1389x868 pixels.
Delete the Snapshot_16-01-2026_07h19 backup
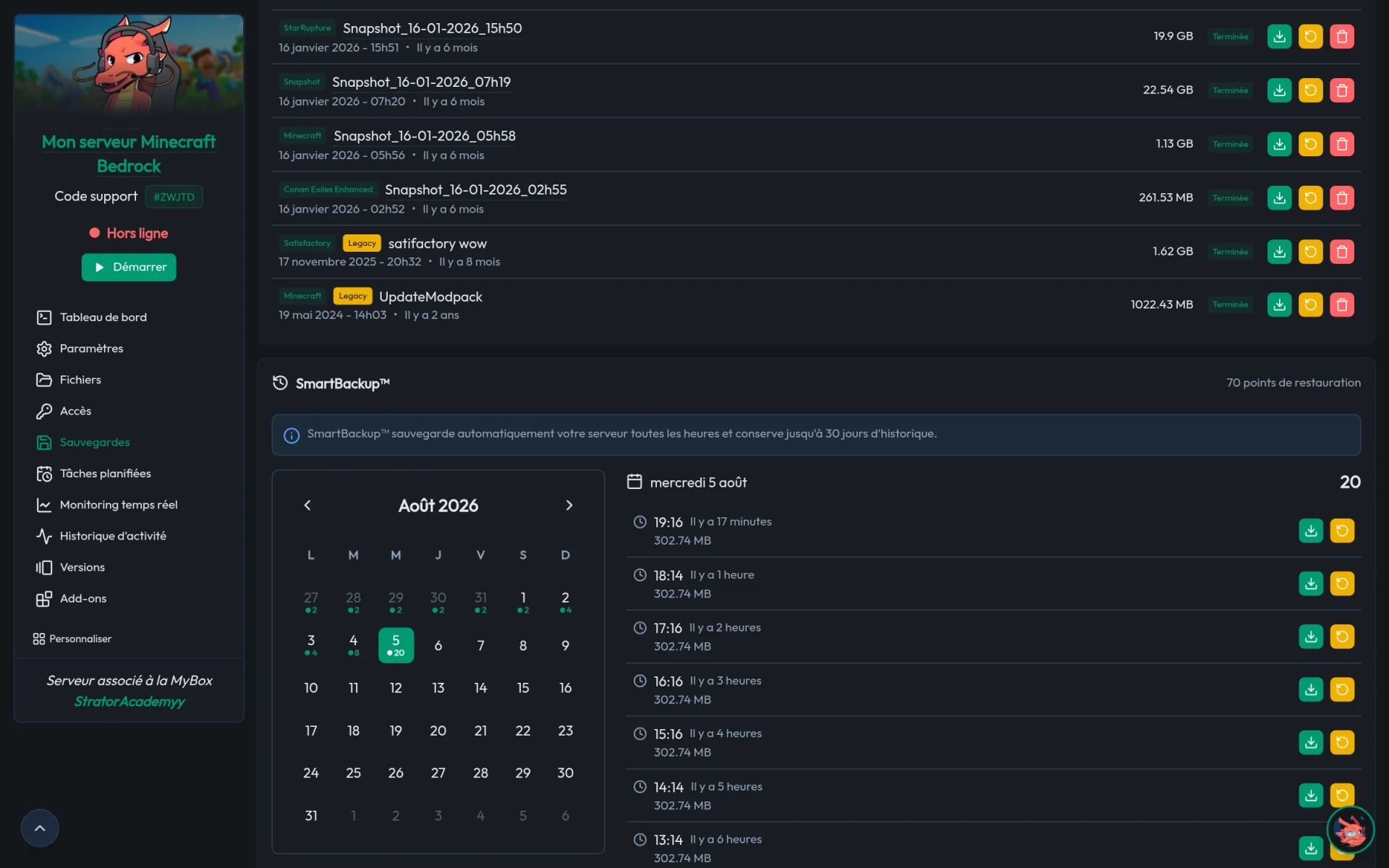(1341, 90)
